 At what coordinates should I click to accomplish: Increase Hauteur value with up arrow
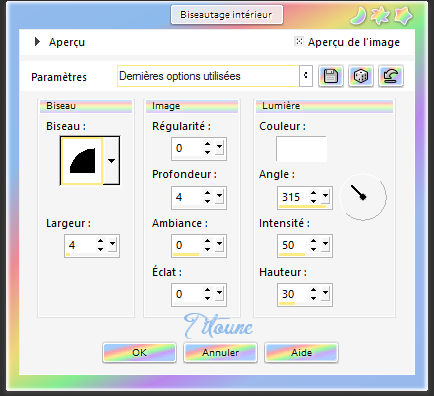313,290
